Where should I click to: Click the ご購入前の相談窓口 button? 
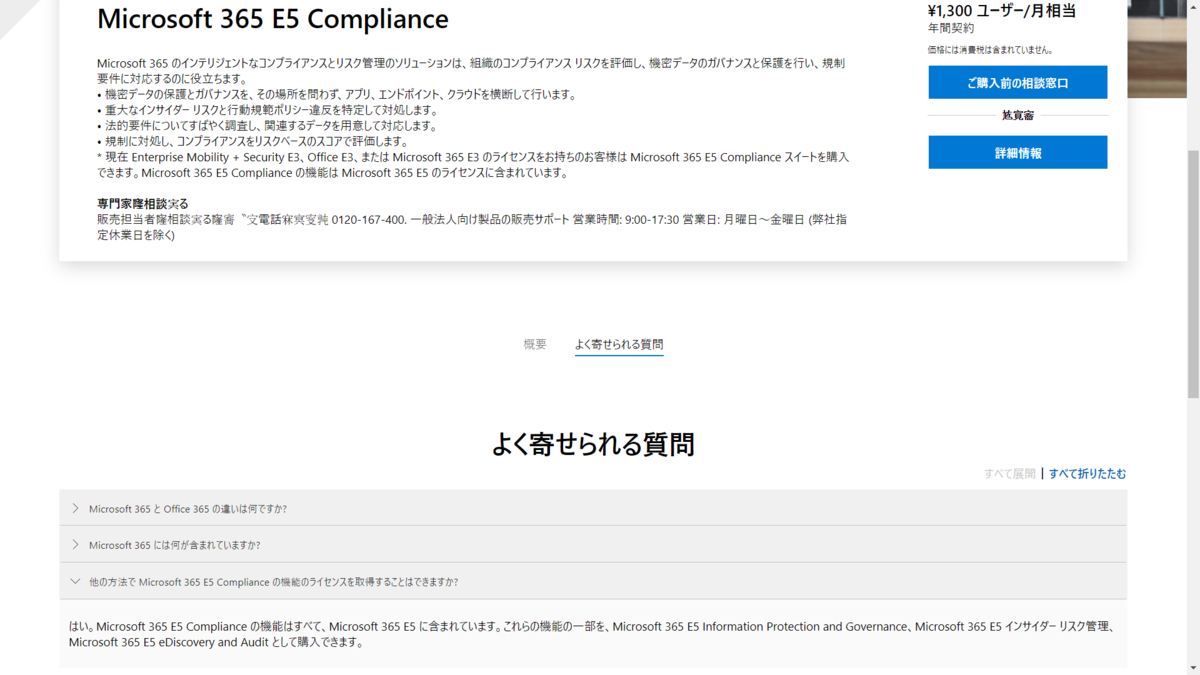1017,83
